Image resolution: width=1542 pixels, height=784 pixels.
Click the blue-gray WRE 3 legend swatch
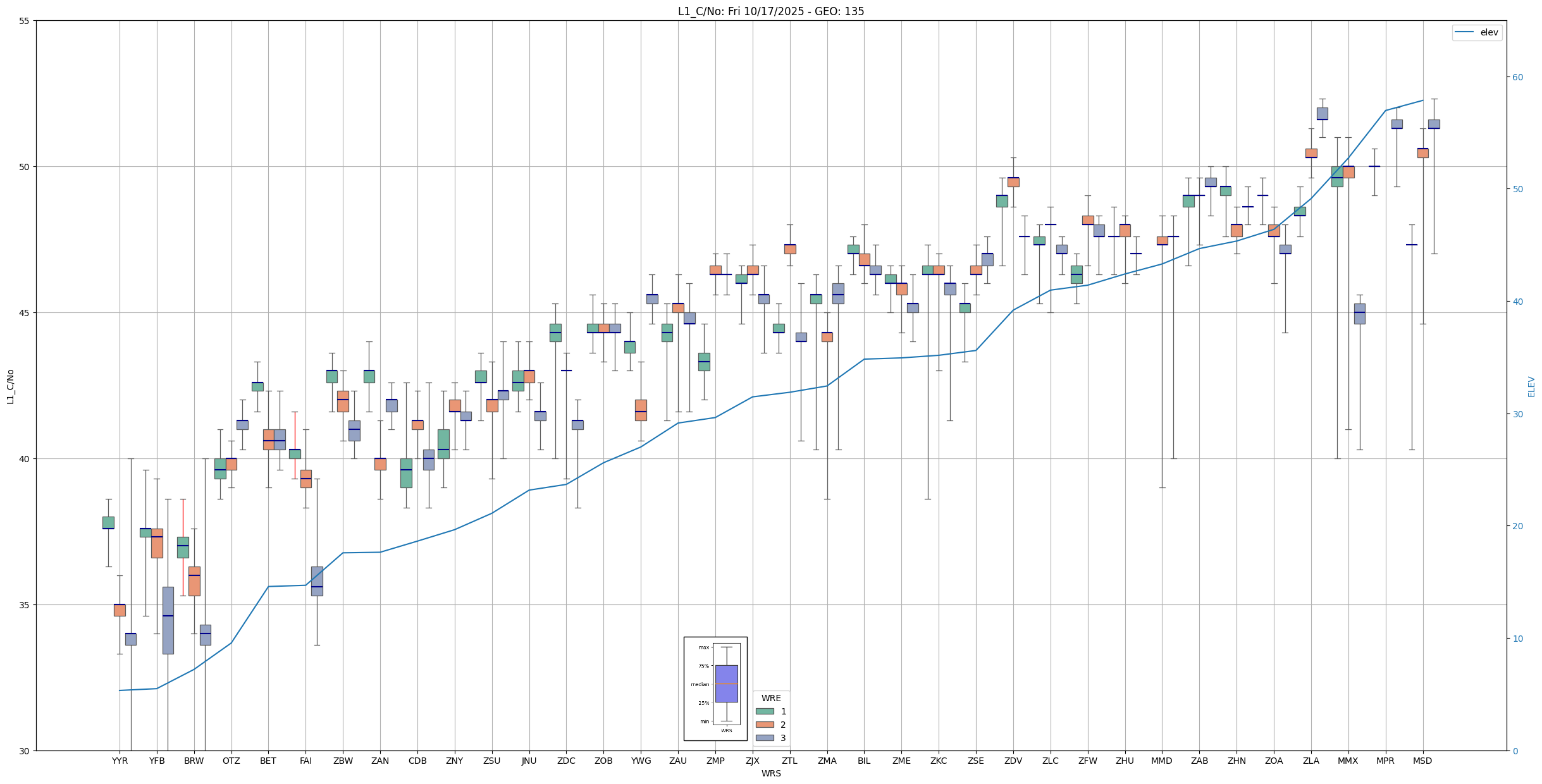click(x=764, y=738)
